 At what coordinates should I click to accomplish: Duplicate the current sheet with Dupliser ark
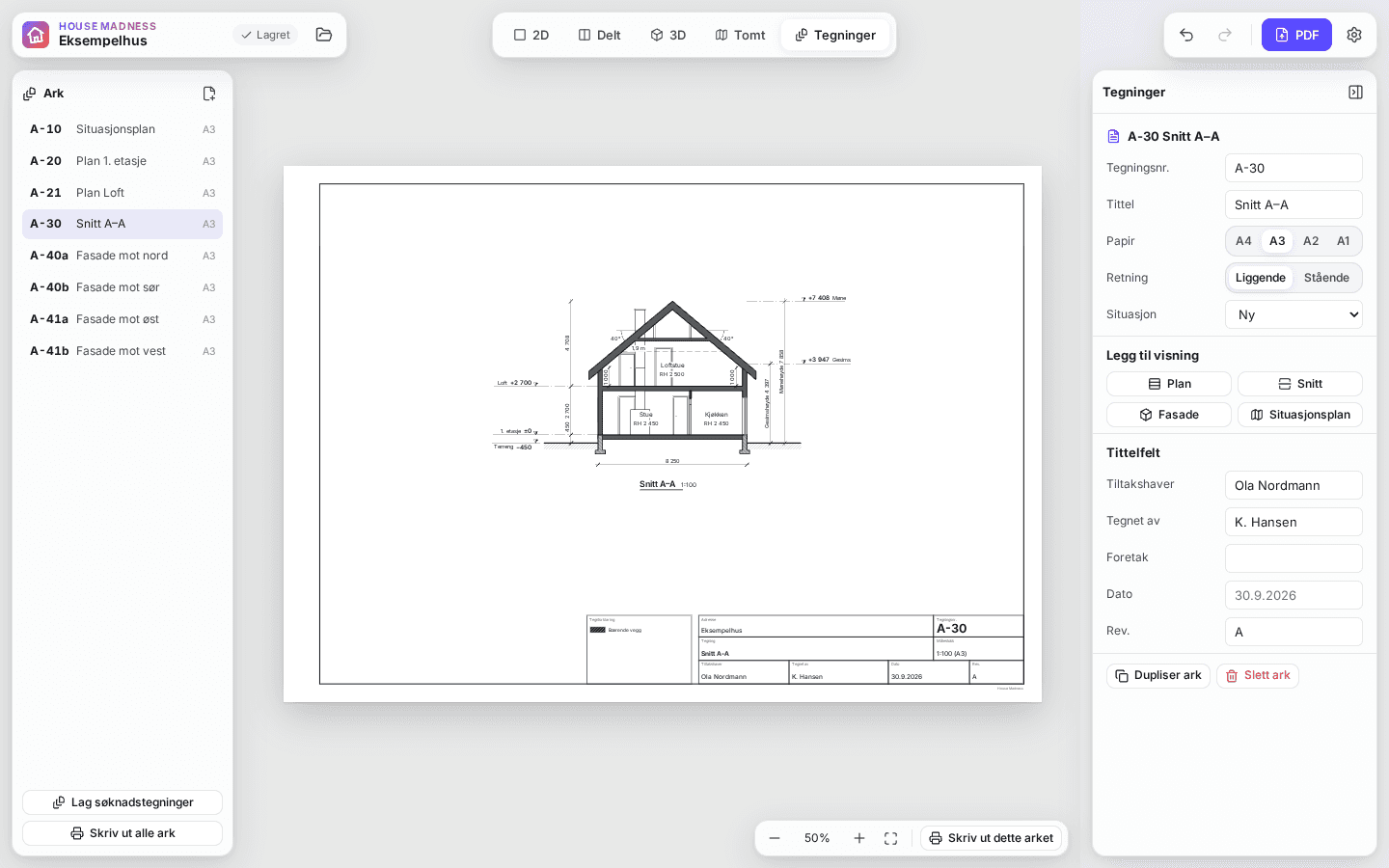1158,676
